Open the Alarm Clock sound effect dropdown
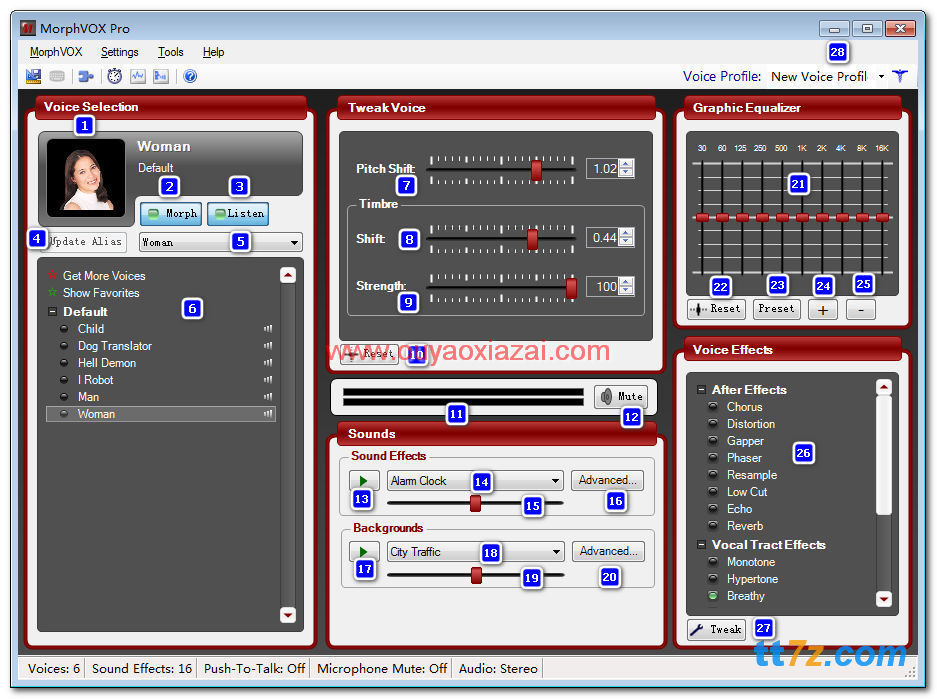Screen dimensions: 937x699 pyautogui.click(x=555, y=480)
